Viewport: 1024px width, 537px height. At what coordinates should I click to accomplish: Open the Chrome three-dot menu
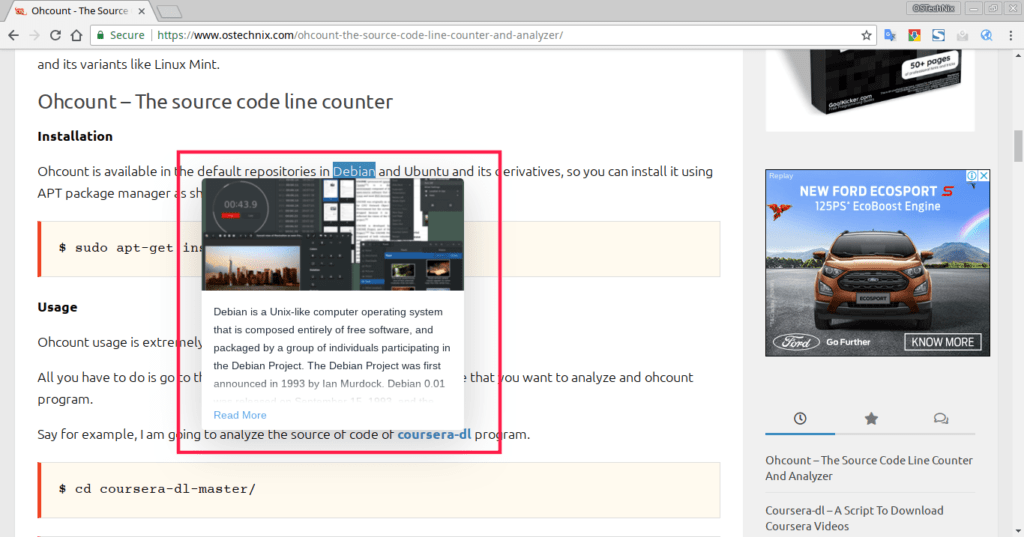tap(1009, 35)
